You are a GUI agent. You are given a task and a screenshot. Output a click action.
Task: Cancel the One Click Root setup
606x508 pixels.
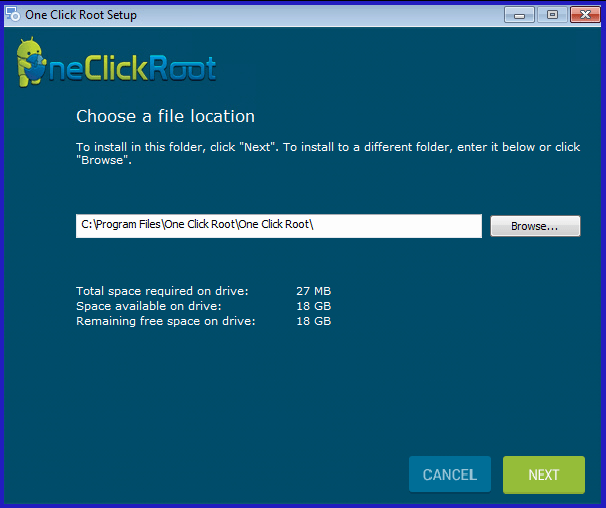pos(450,474)
